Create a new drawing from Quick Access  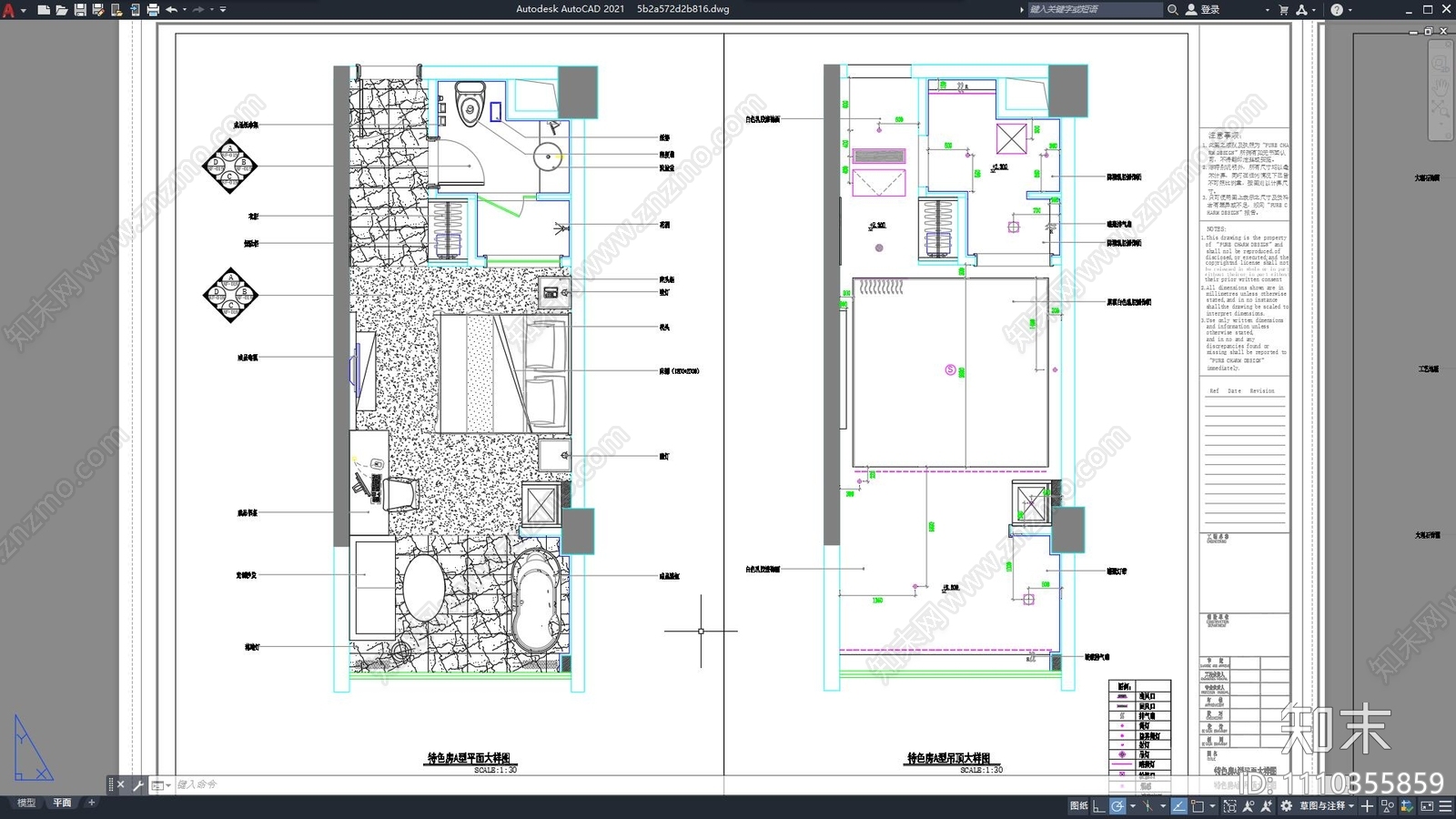43,9
